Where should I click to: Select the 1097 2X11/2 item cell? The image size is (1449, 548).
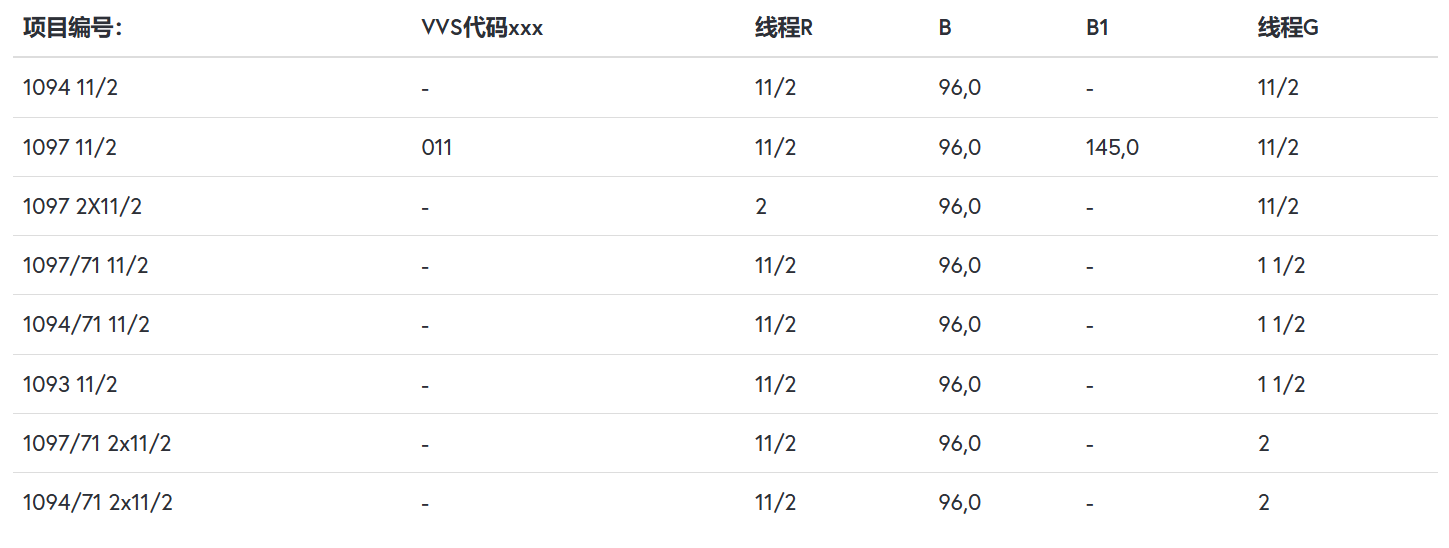point(82,207)
